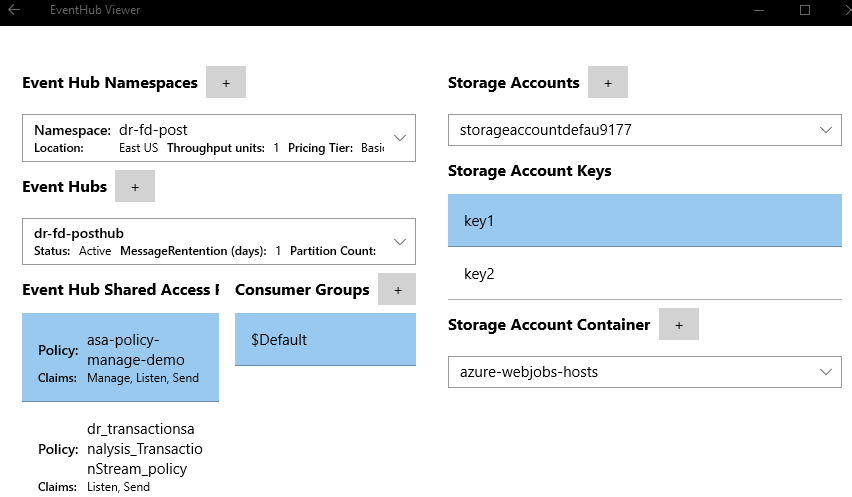This screenshot has width=852, height=497.
Task: Click the Consumer Groups heading
Action: (302, 290)
